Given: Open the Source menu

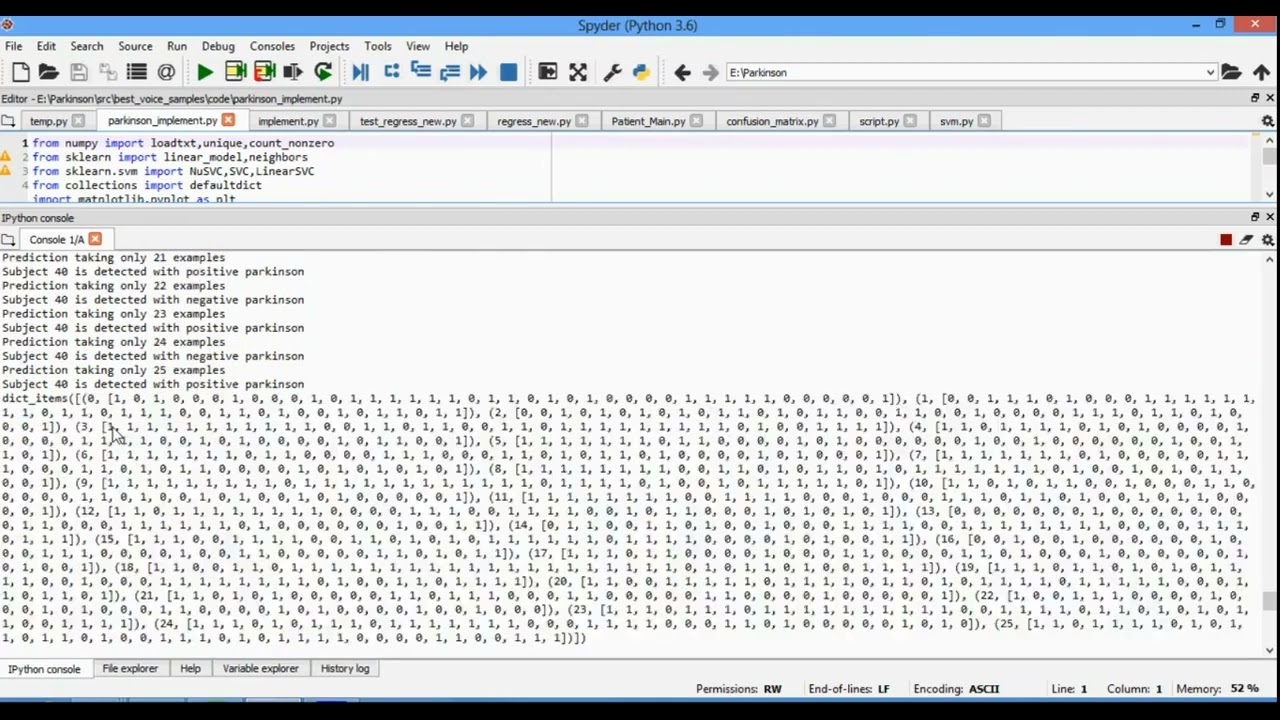Looking at the screenshot, I should pyautogui.click(x=135, y=46).
